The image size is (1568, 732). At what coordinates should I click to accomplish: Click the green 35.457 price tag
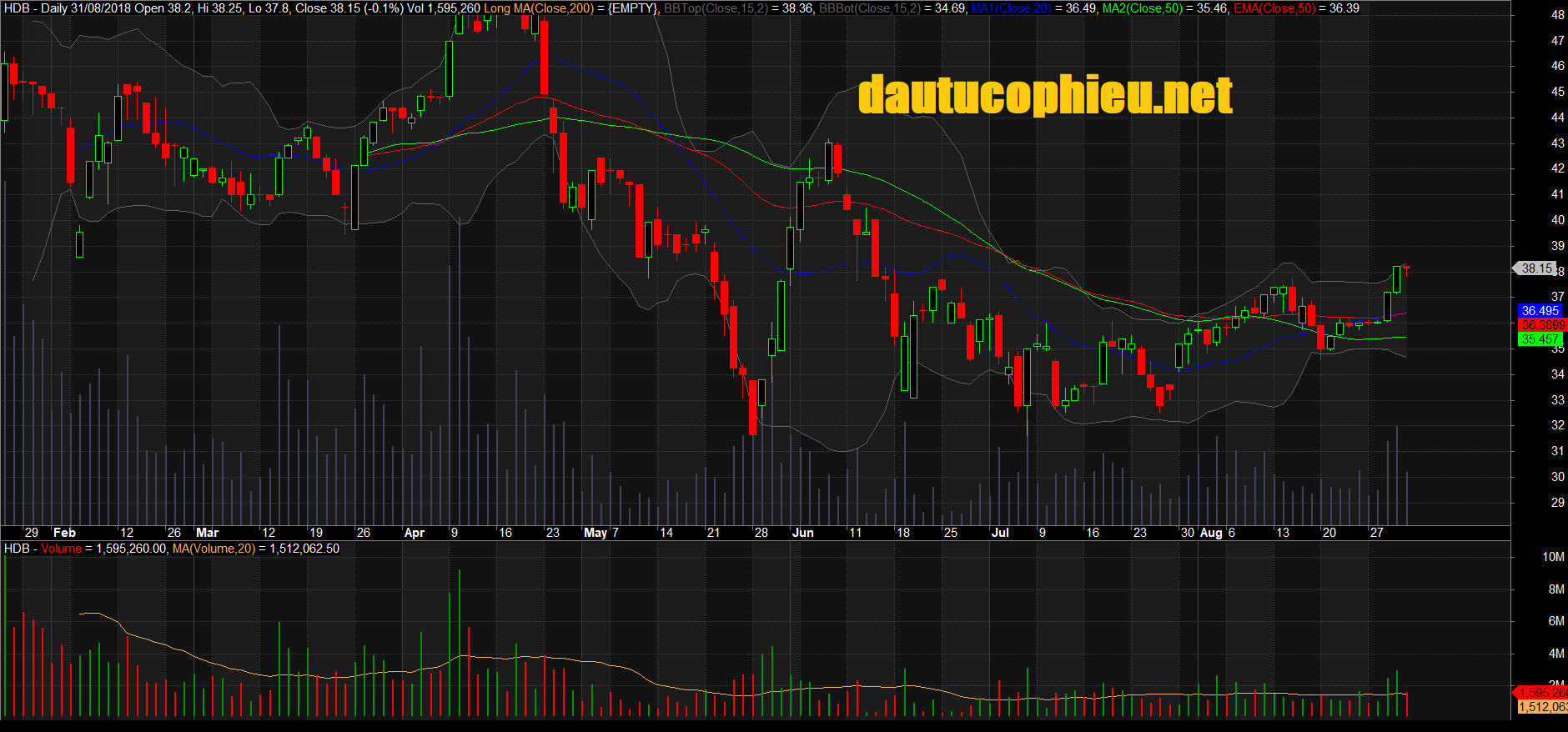coord(1540,339)
